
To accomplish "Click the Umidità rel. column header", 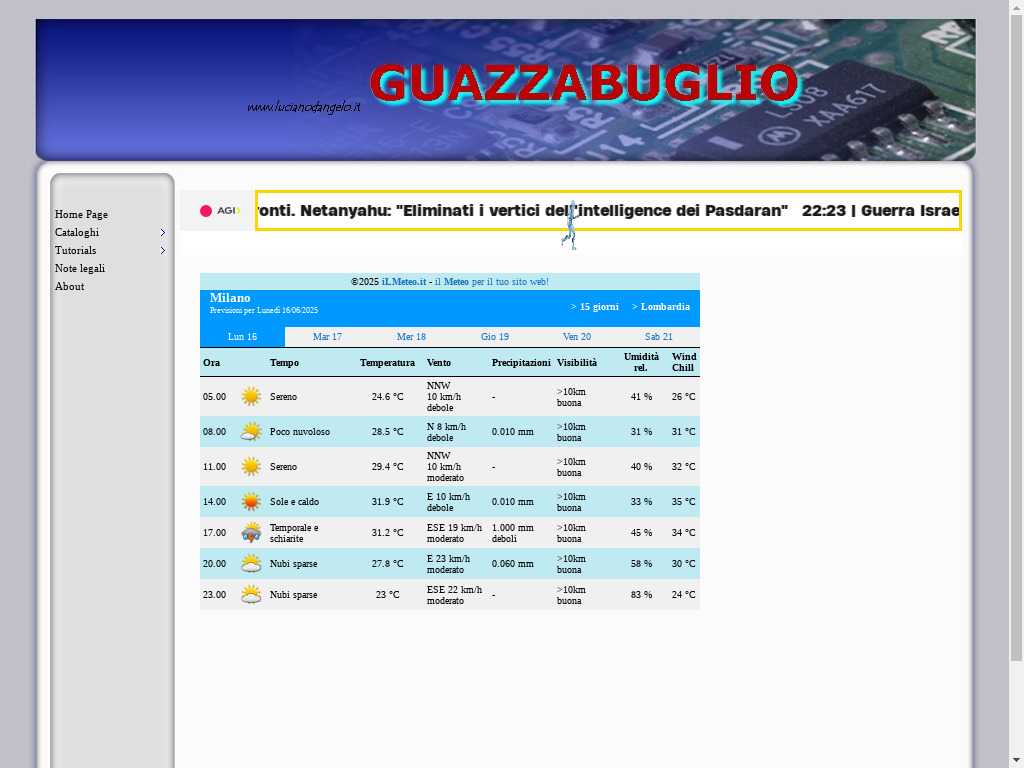I will click(641, 362).
